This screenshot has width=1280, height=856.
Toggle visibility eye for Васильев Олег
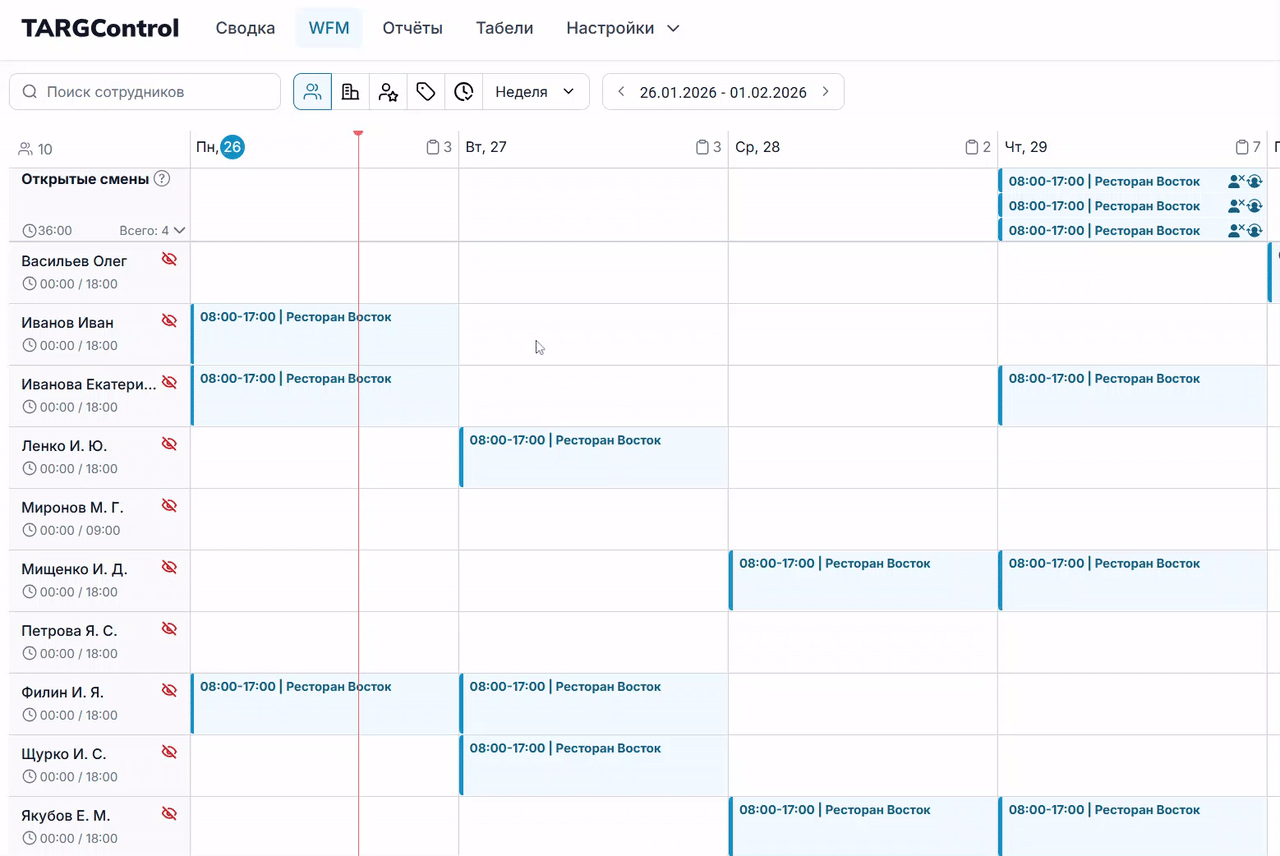(x=169, y=259)
